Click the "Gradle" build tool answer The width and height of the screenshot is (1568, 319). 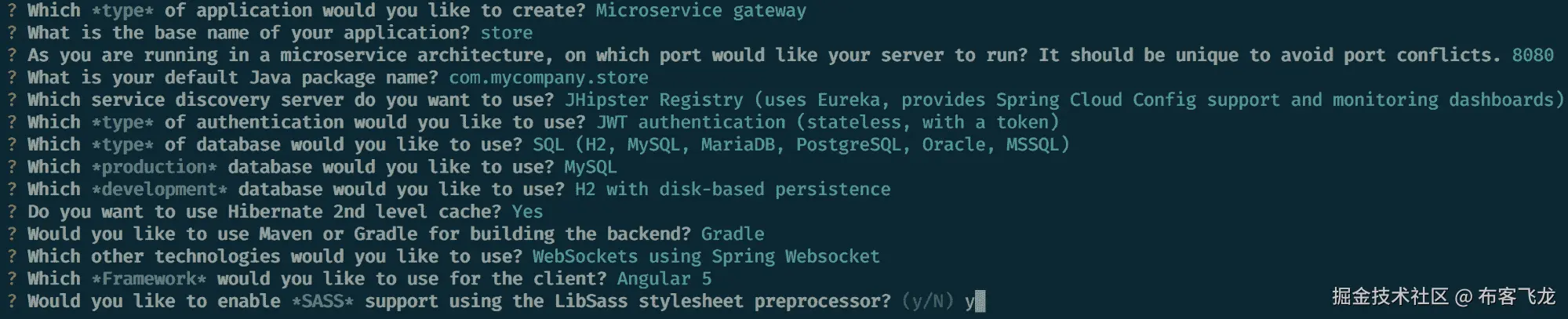733,234
